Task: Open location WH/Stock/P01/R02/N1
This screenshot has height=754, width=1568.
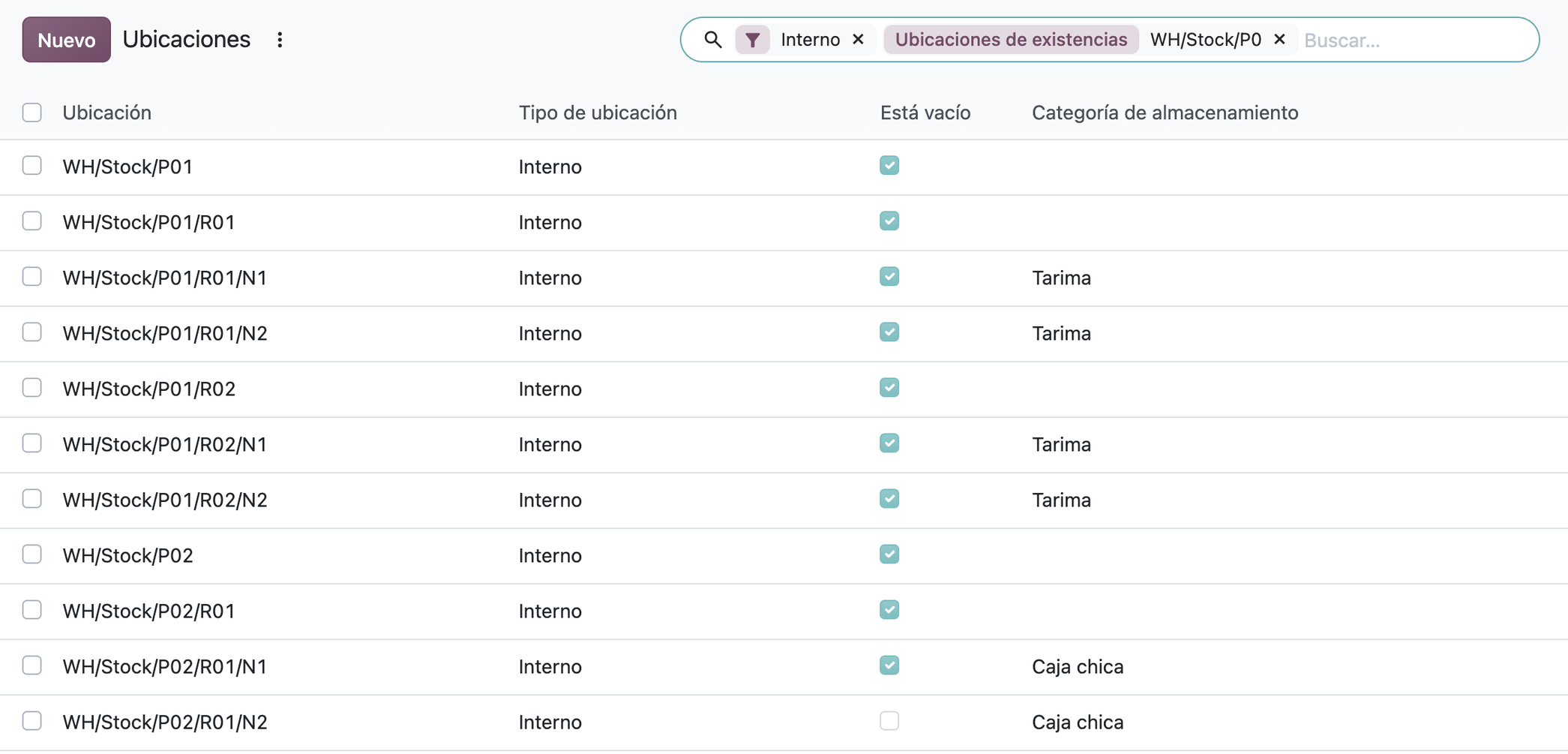Action: [x=165, y=444]
